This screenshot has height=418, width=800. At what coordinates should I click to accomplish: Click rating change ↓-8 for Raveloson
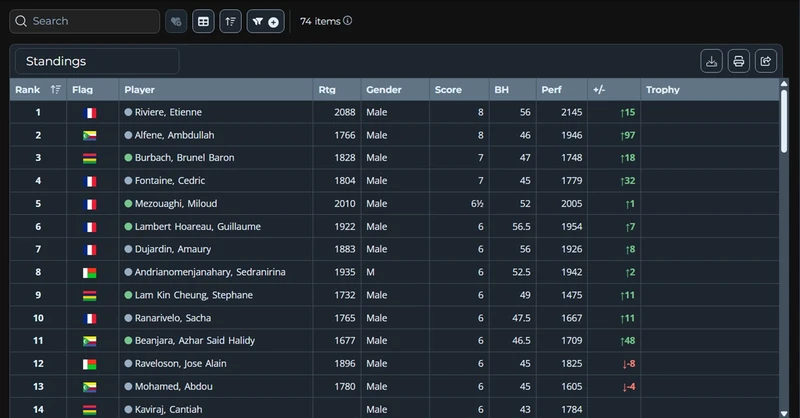click(x=629, y=363)
